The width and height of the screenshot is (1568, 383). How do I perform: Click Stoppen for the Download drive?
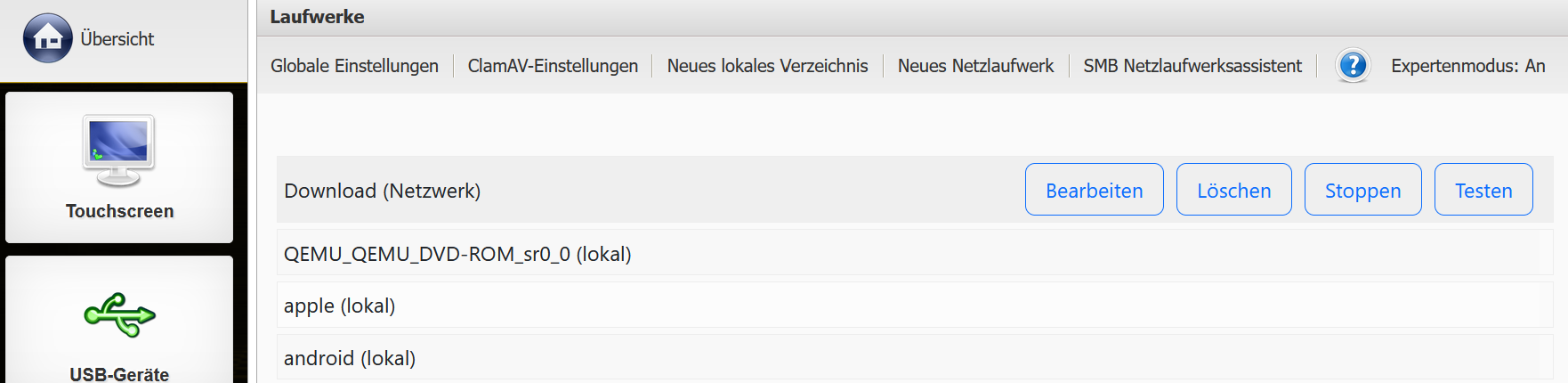coord(1362,190)
